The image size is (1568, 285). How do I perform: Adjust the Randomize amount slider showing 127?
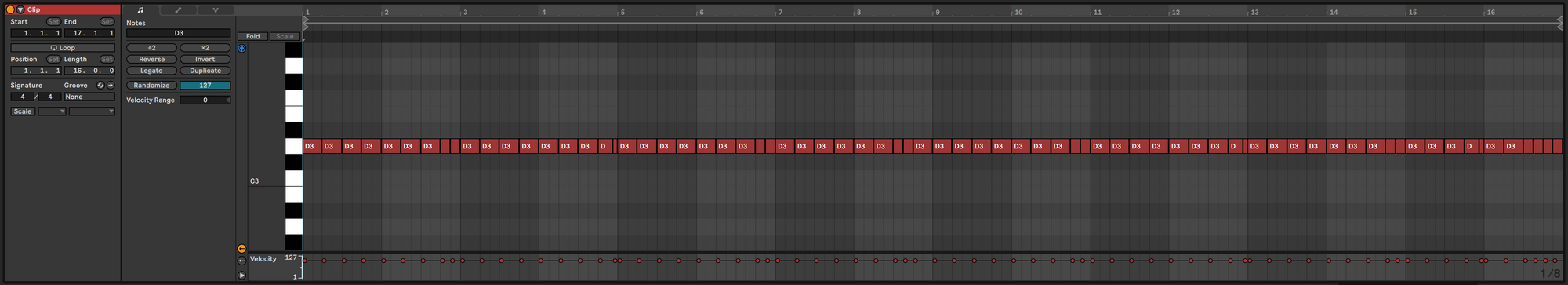click(205, 85)
